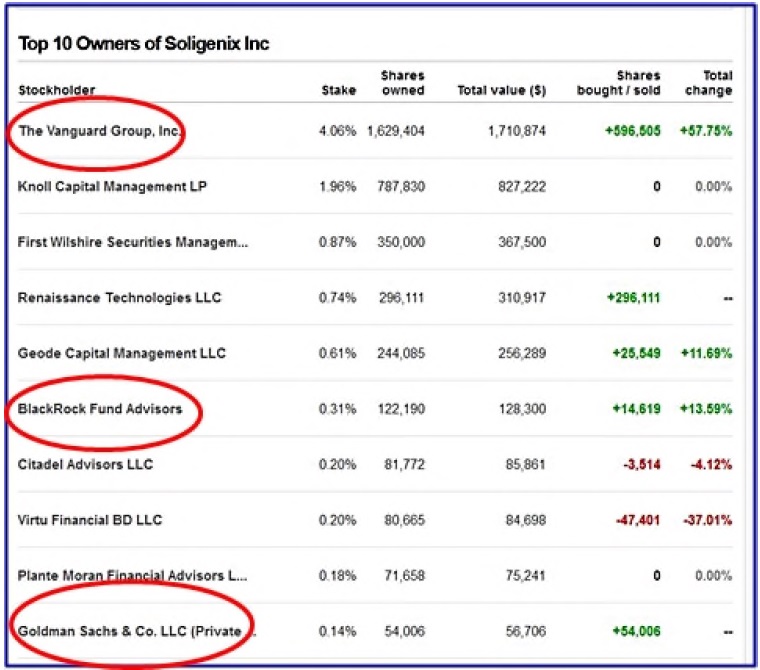The image size is (760, 670).
Task: Click the Shares bought / sold header
Action: point(618,83)
